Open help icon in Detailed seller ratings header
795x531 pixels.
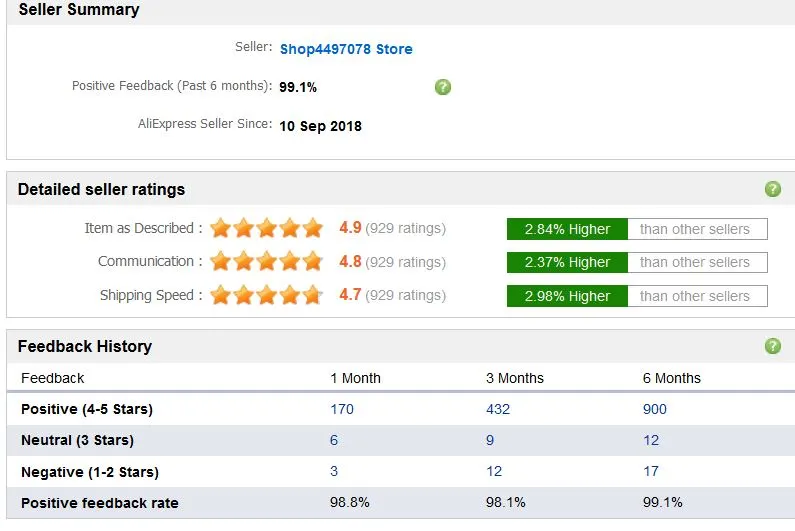point(773,189)
